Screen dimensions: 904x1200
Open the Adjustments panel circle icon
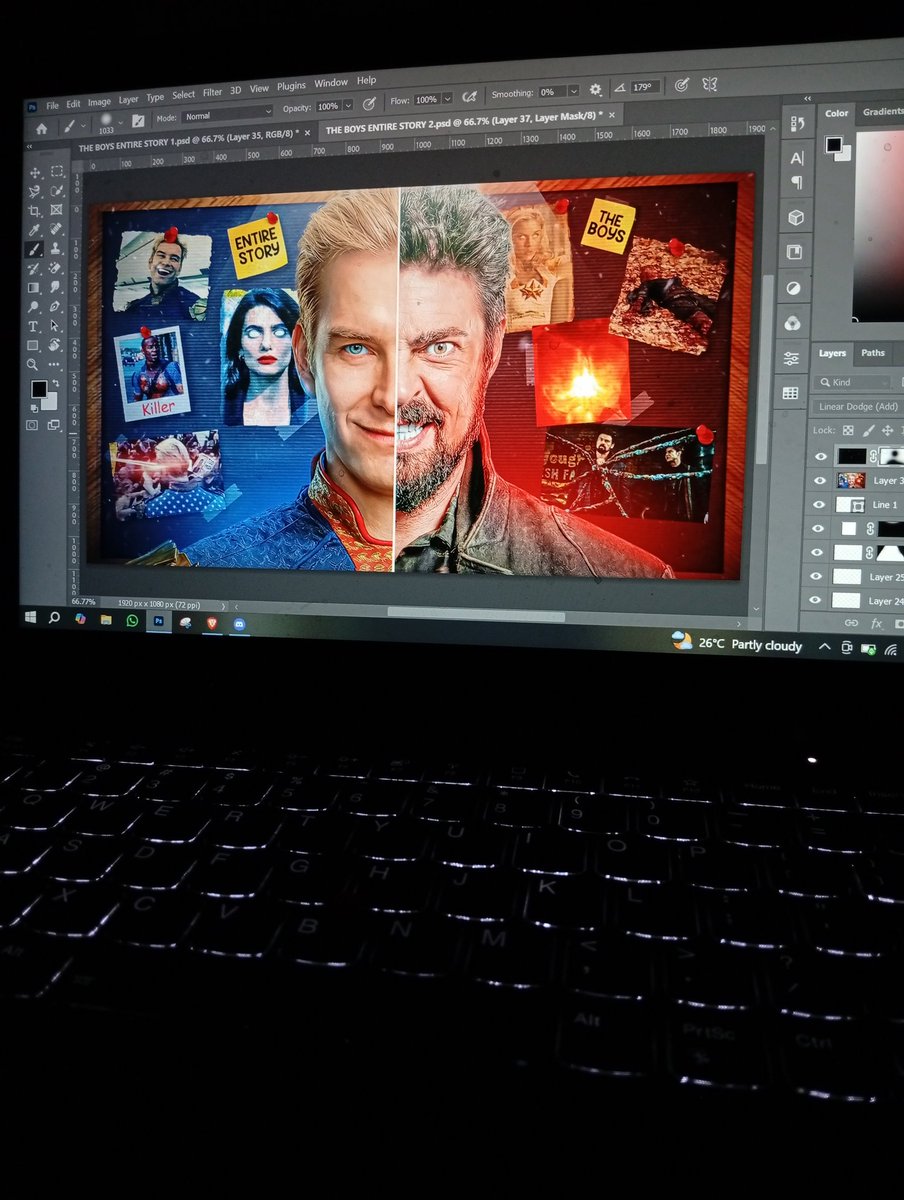point(793,288)
